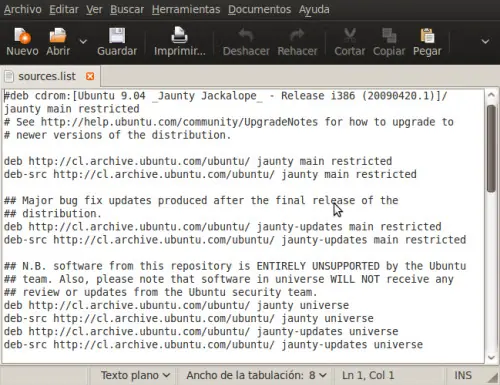Open the Ayuda menu
500x385 pixels.
point(314,9)
